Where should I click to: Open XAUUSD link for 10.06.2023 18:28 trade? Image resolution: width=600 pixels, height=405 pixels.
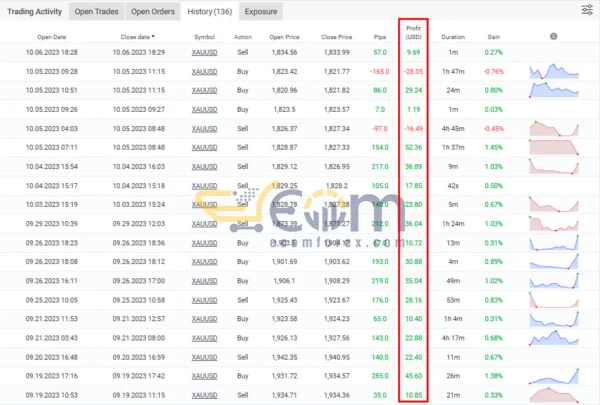pyautogui.click(x=204, y=52)
